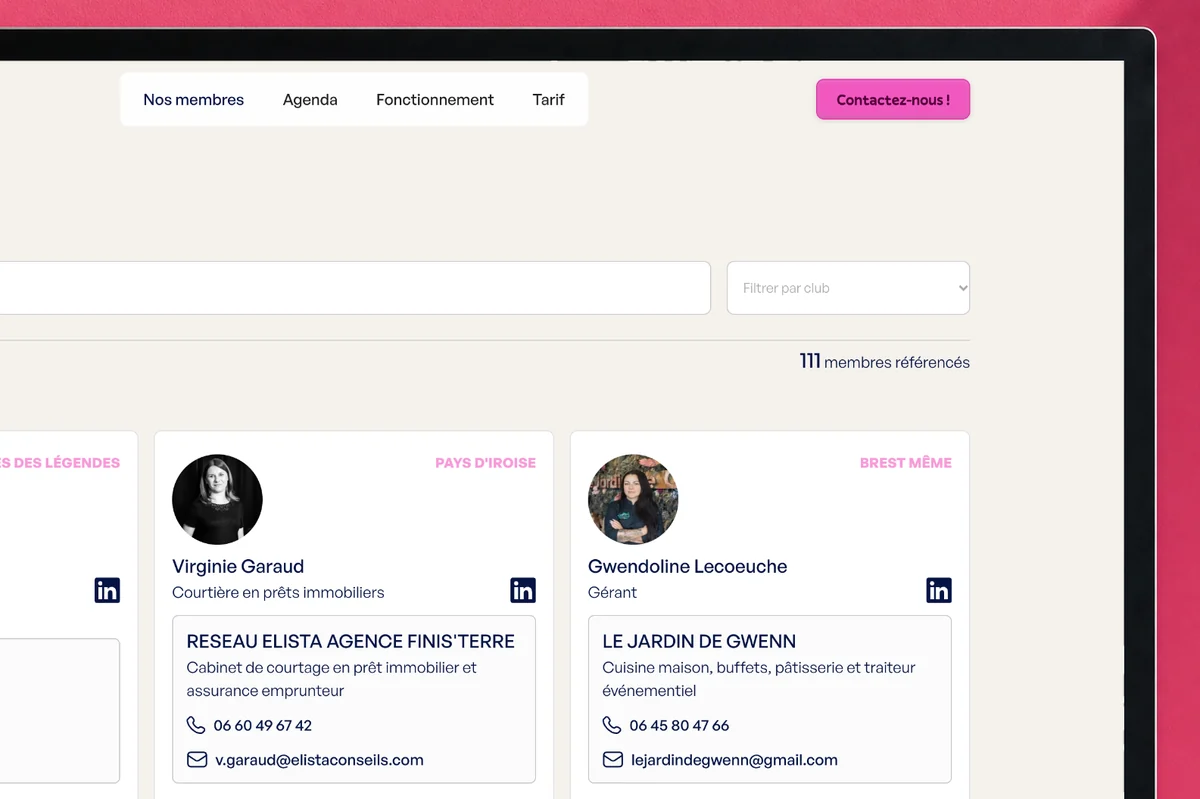Email lejardindegwenn@gmail.com
Image resolution: width=1200 pixels, height=799 pixels.
(734, 760)
